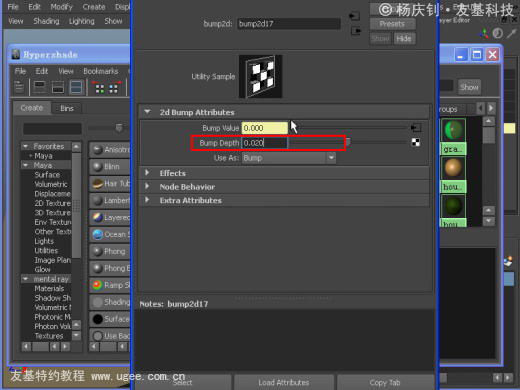The image size is (520, 390).
Task: Switch to the Bins tab
Action: pyautogui.click(x=67, y=108)
